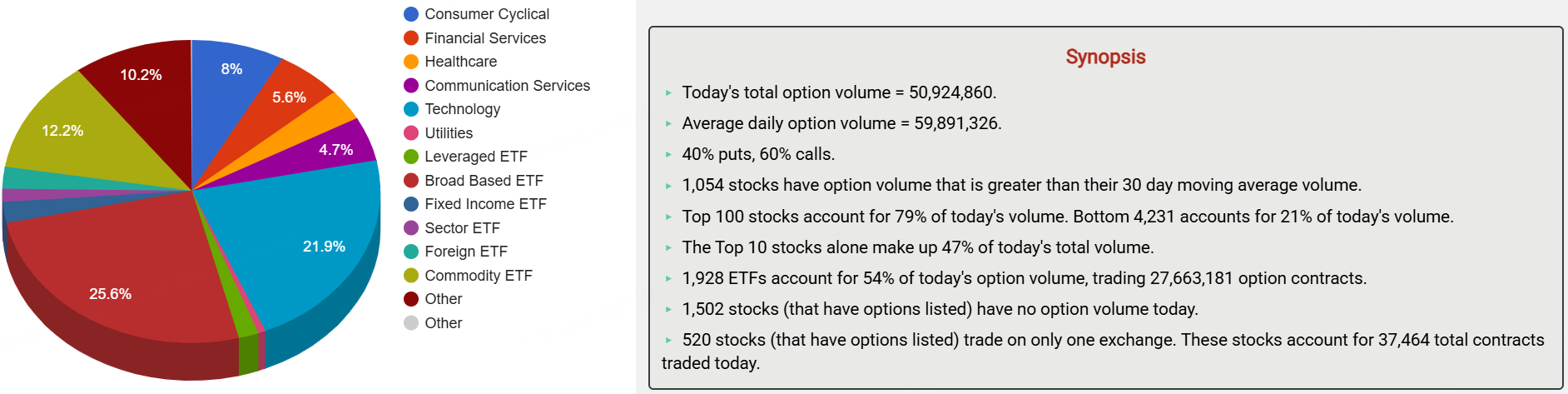Select the Sector ETF legend label
Viewport: 1568px width, 394px height.
tap(462, 228)
